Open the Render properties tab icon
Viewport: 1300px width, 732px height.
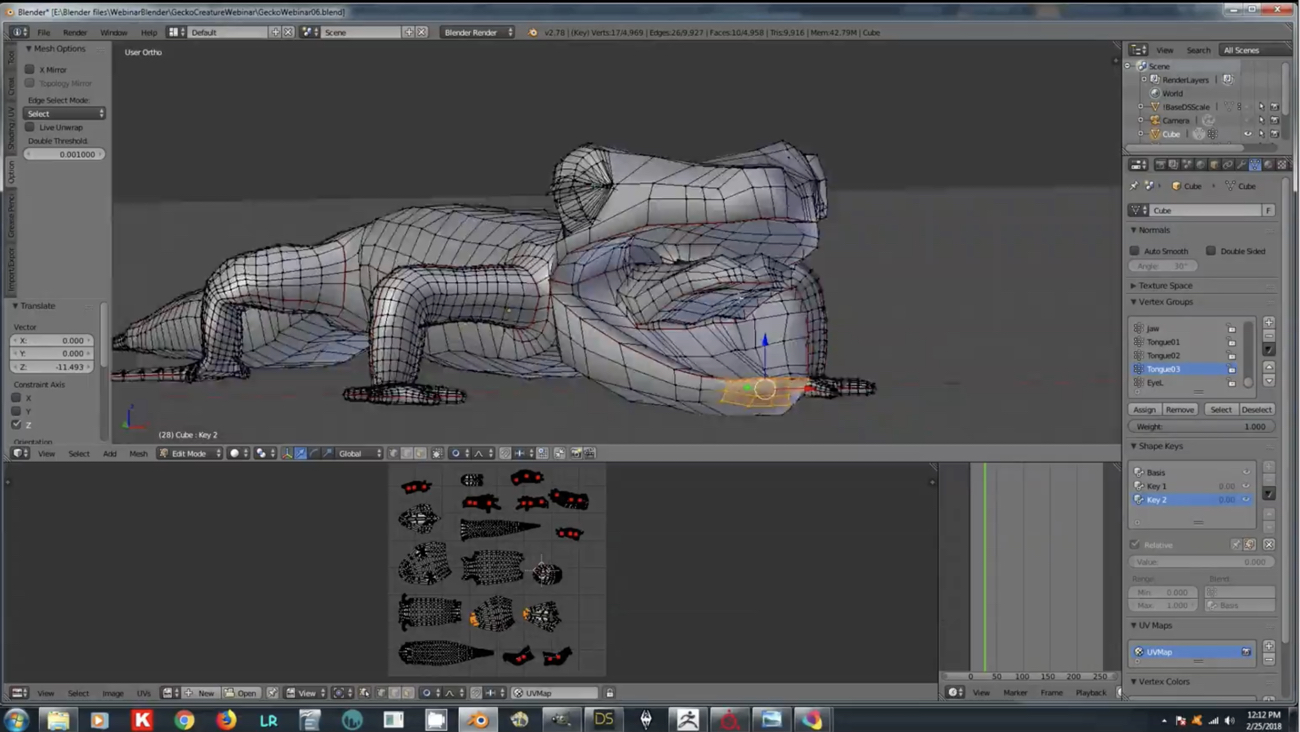[1160, 165]
